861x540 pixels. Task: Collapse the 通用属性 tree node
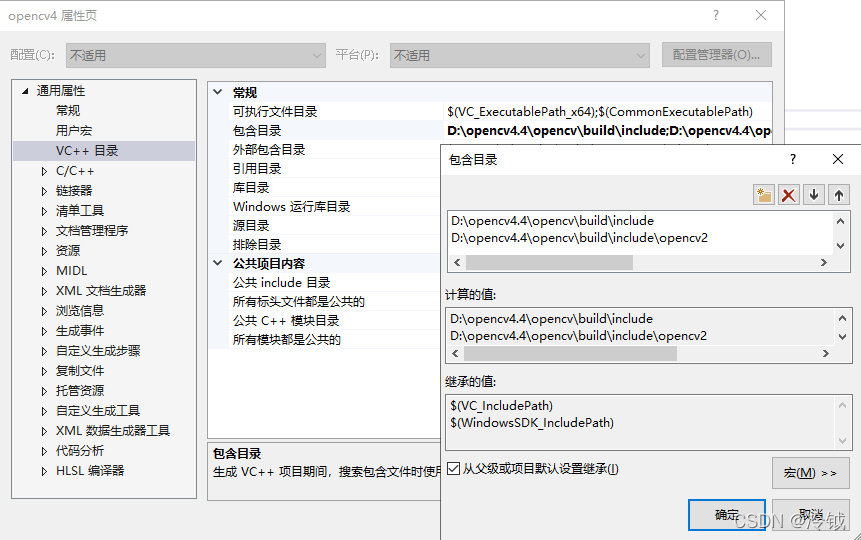point(25,91)
